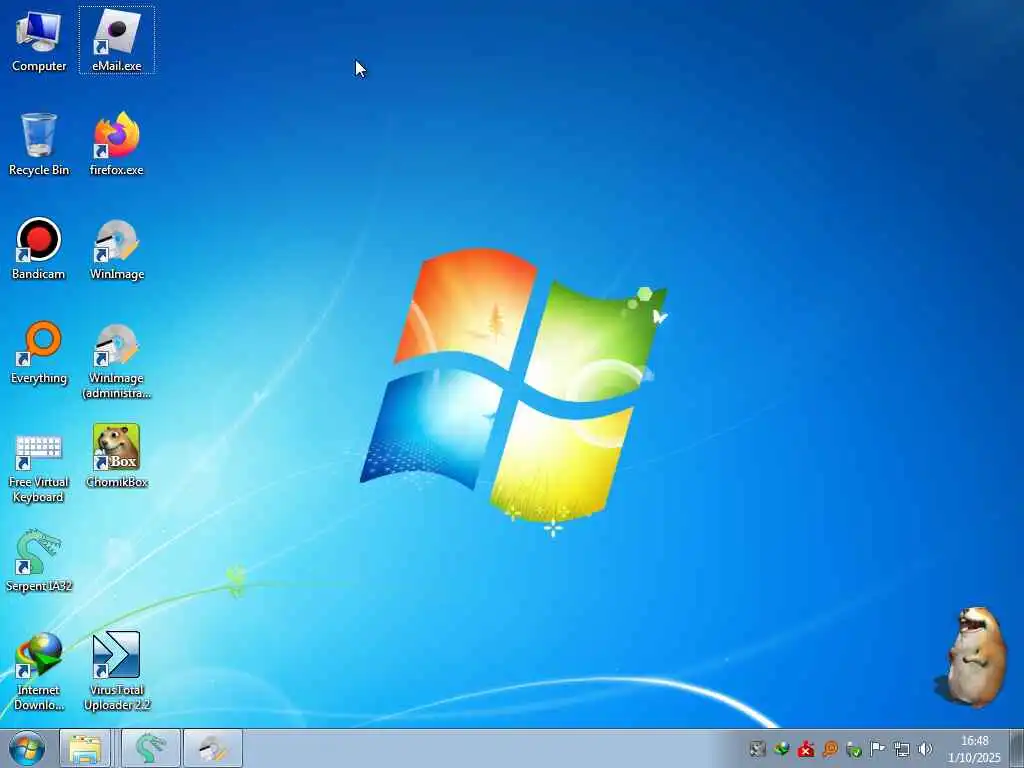Click the Recycle Bin icon
Viewport: 1024px width, 768px height.
(39, 144)
